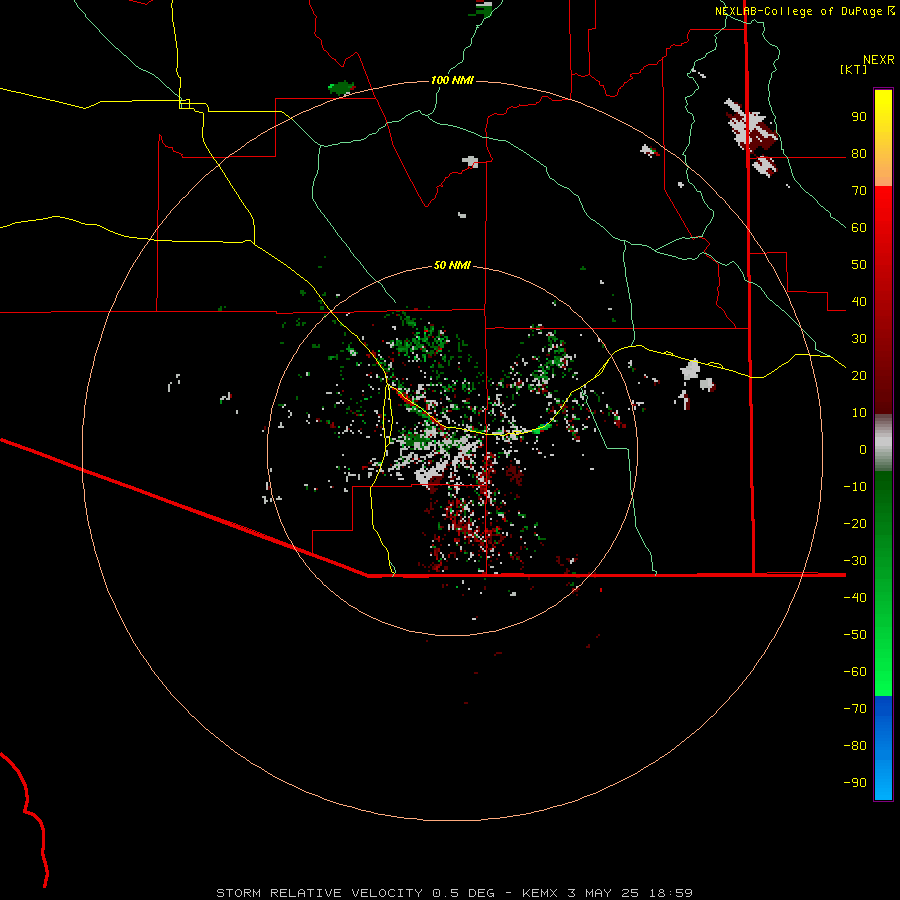Click the -70 value on velocity scale
Screen dimensions: 900x900
pyautogui.click(x=855, y=709)
